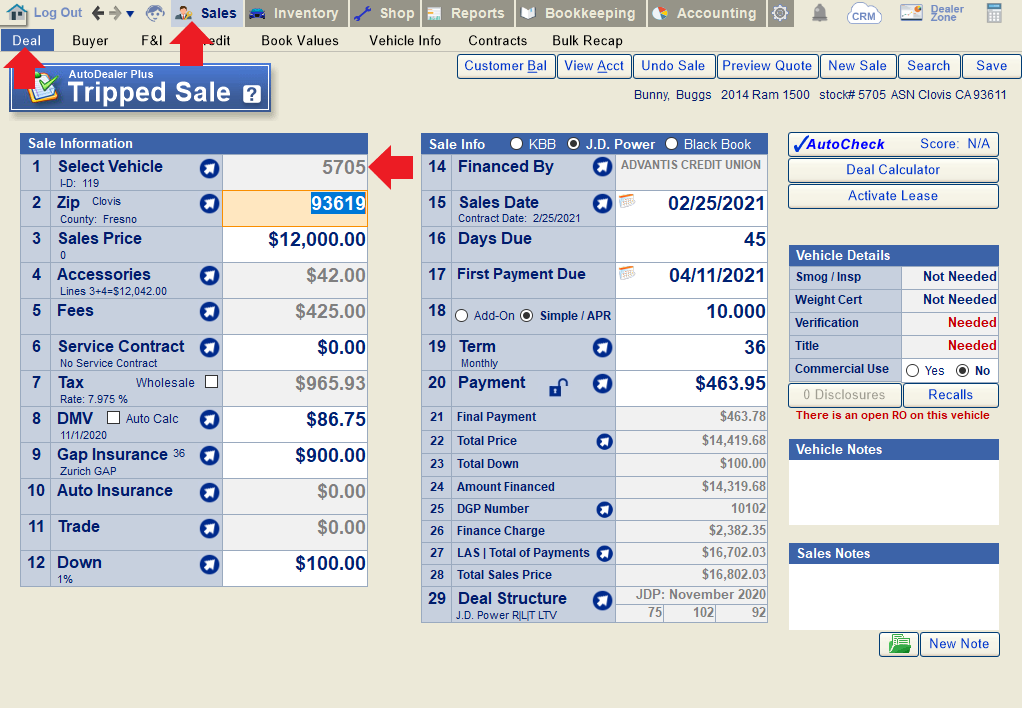
Task: Click the Sales Price amount field
Action: click(x=295, y=244)
